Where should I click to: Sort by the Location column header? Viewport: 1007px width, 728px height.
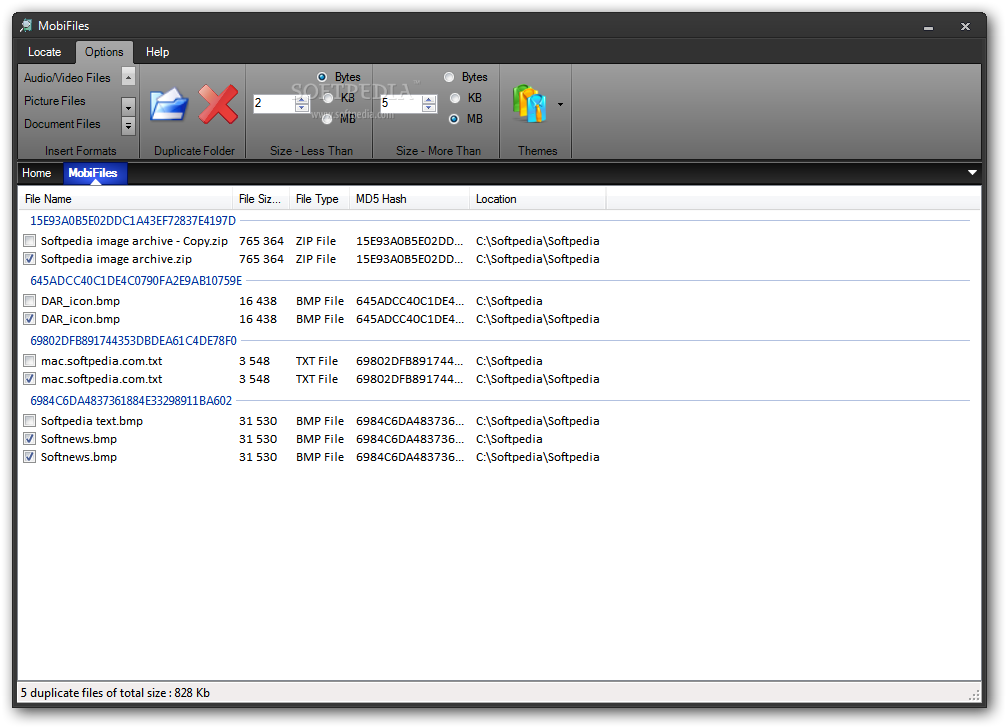[x=538, y=199]
